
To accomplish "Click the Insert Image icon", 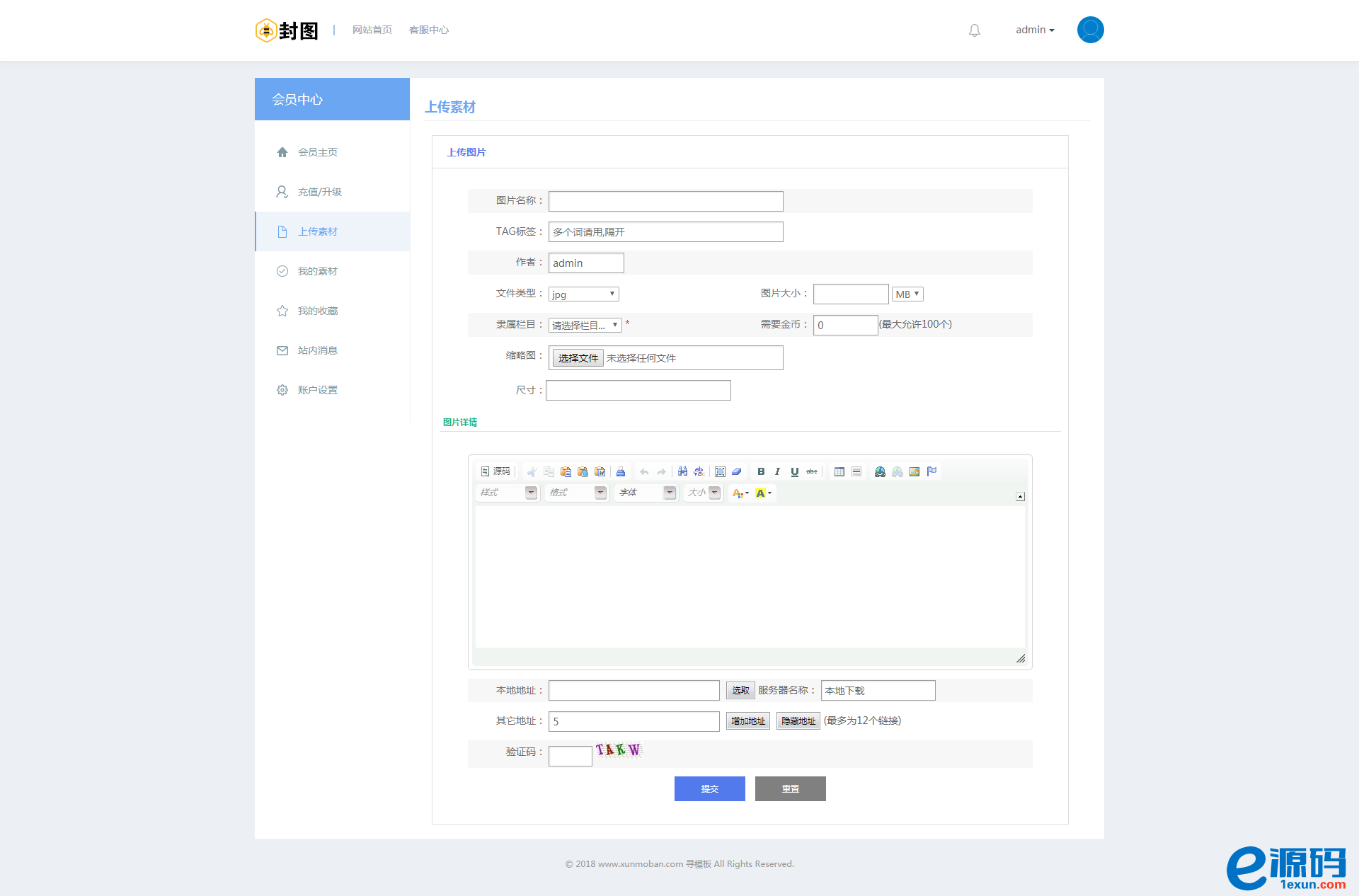I will pos(914,471).
